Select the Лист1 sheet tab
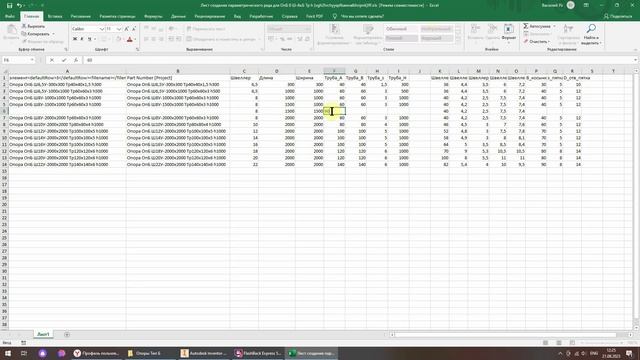 [43, 334]
